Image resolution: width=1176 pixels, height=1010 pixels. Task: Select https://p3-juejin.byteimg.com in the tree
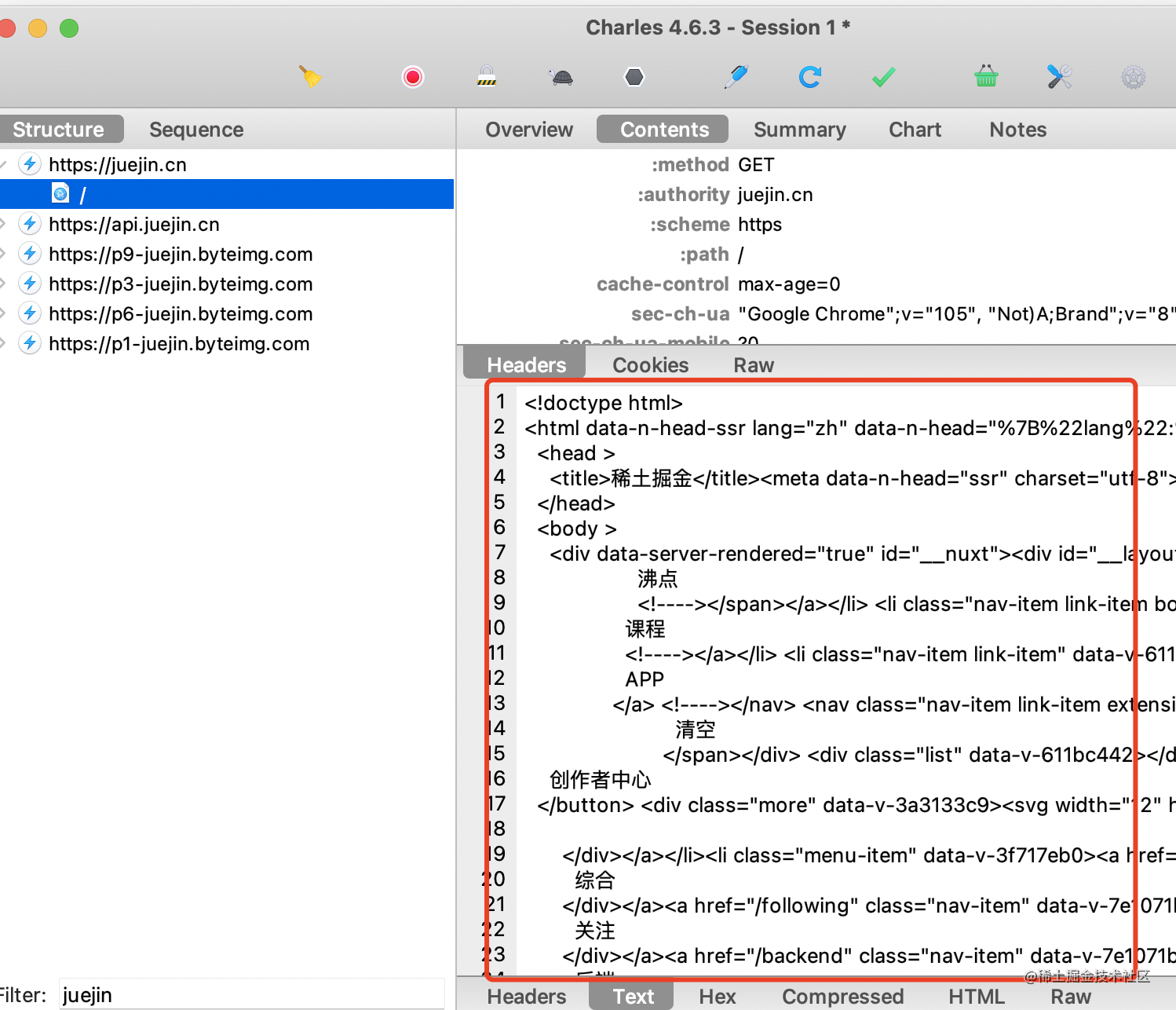coord(181,284)
